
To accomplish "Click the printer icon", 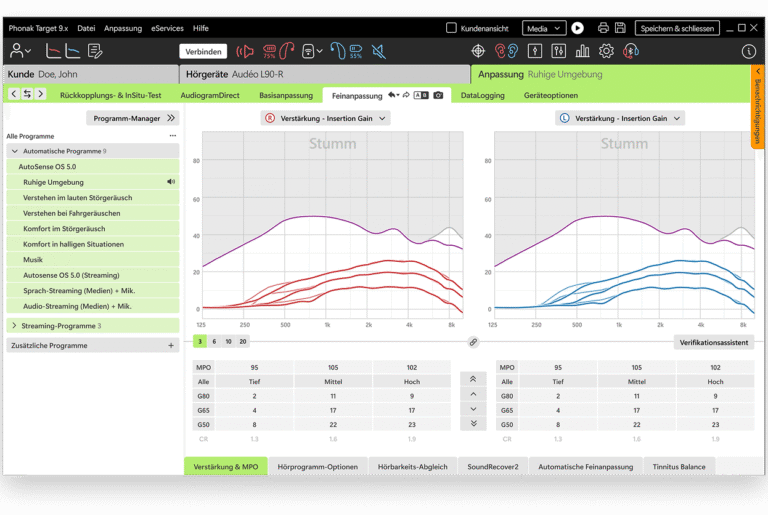I will coord(603,28).
